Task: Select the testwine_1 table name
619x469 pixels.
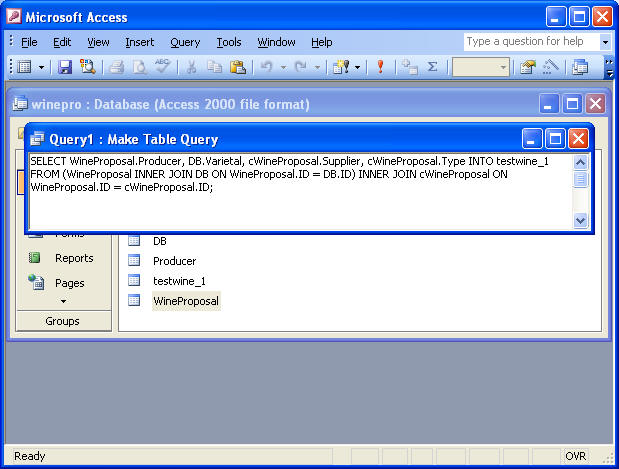Action: coord(179,281)
